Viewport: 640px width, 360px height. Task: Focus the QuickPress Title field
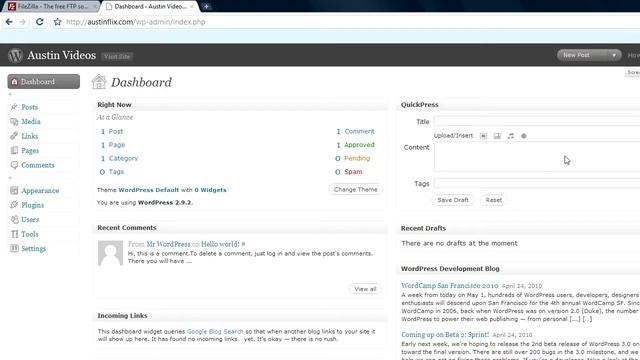(x=537, y=121)
